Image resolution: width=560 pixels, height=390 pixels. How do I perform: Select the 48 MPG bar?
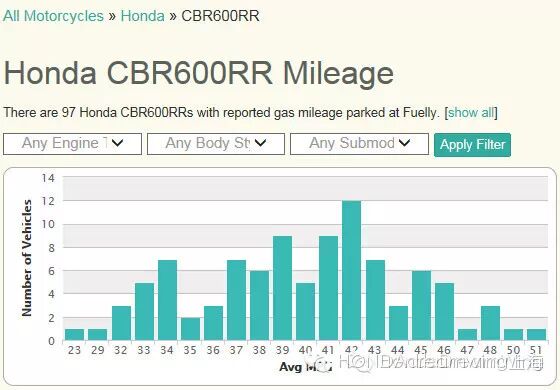[x=490, y=323]
